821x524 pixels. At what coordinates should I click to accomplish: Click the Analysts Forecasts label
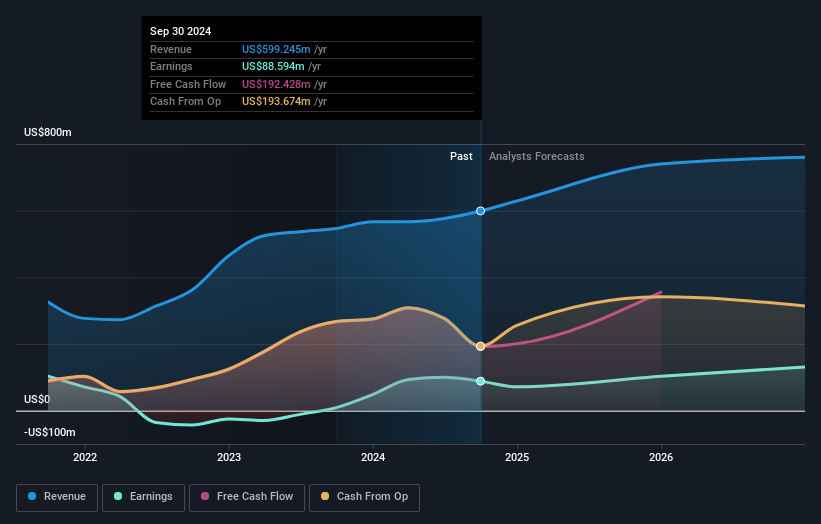(537, 156)
